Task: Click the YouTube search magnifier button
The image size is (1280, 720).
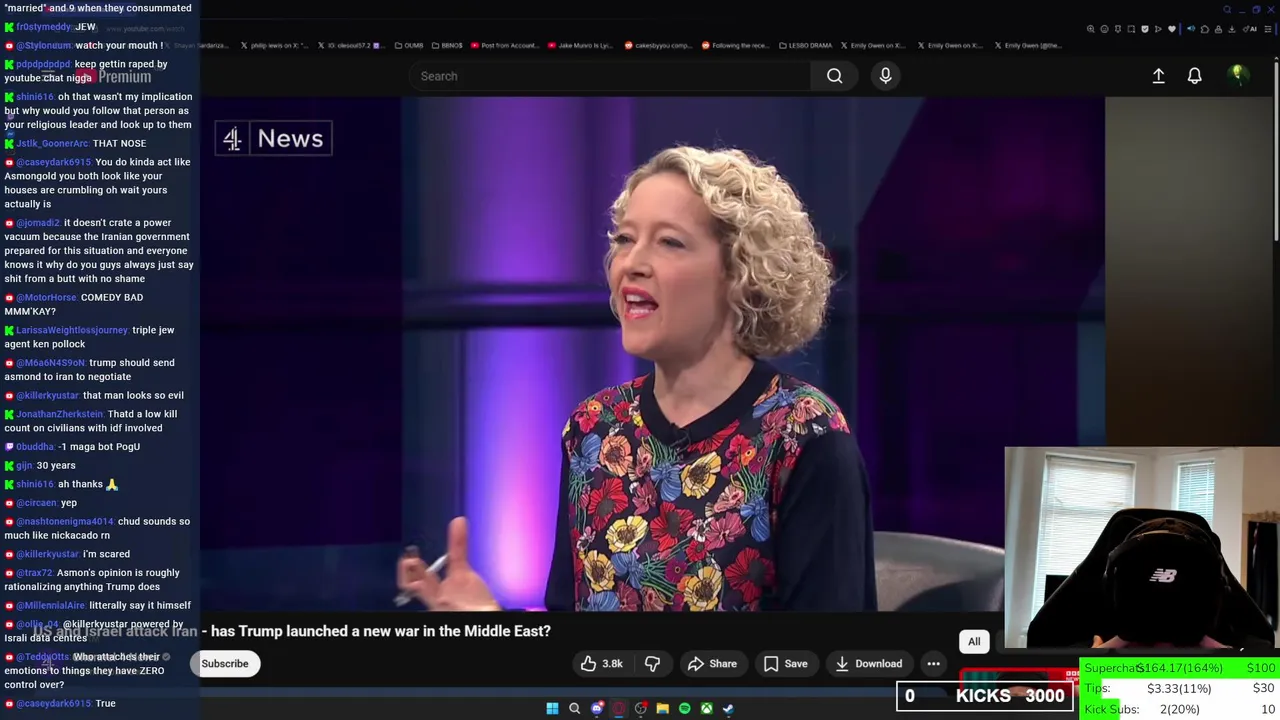Action: pyautogui.click(x=834, y=76)
